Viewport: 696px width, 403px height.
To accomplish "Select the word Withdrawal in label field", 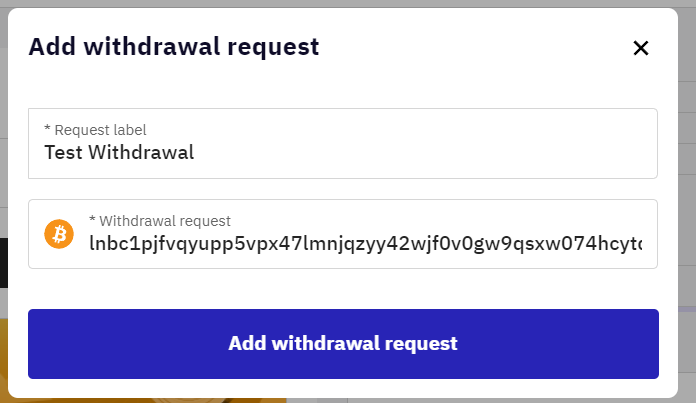I will (141, 152).
